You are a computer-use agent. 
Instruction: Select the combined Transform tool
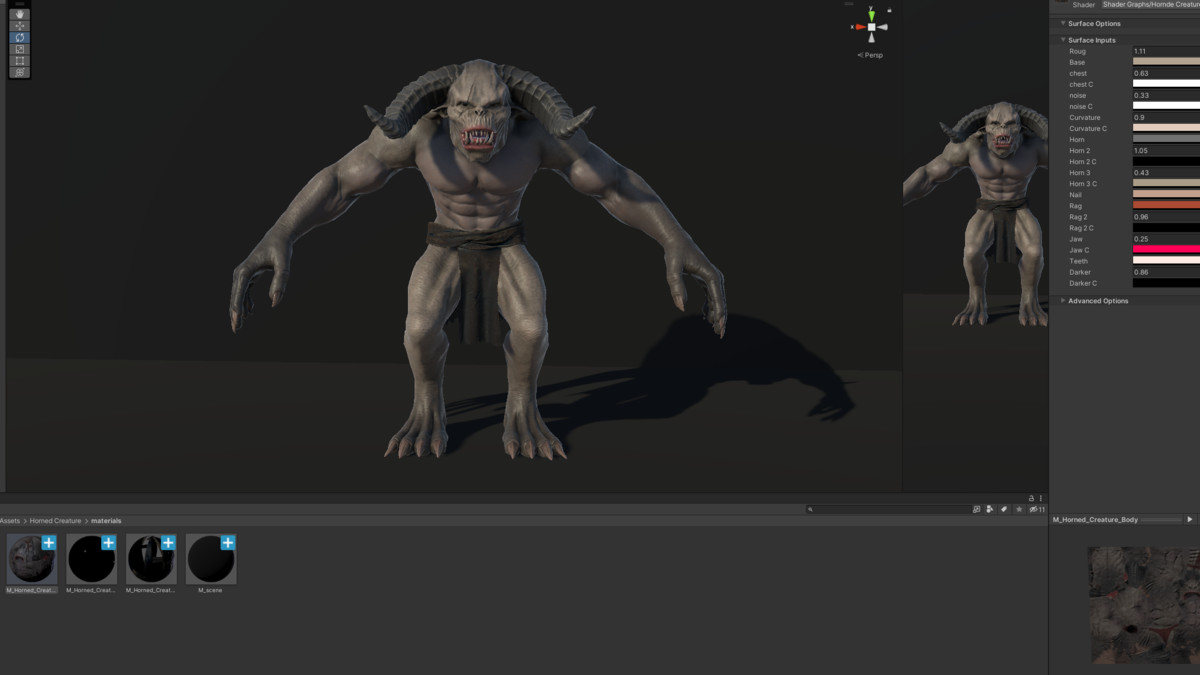click(x=20, y=72)
